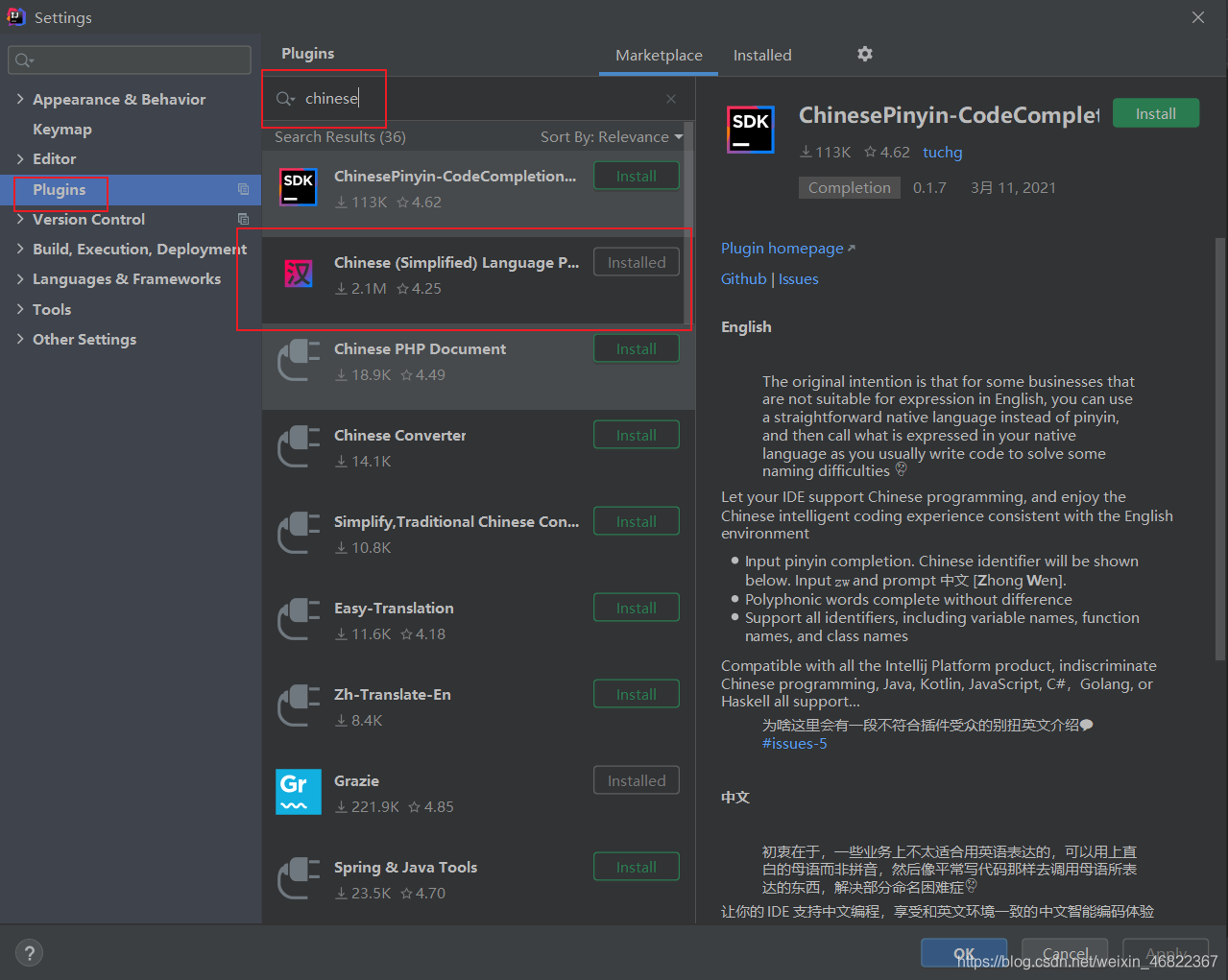The width and height of the screenshot is (1228, 980).
Task: Click the ChinesePinyin SDK icon in the results list
Action: (299, 187)
